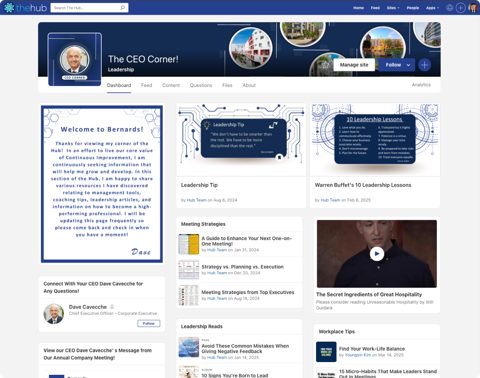Click the Leadership Reads heading

pyautogui.click(x=202, y=326)
